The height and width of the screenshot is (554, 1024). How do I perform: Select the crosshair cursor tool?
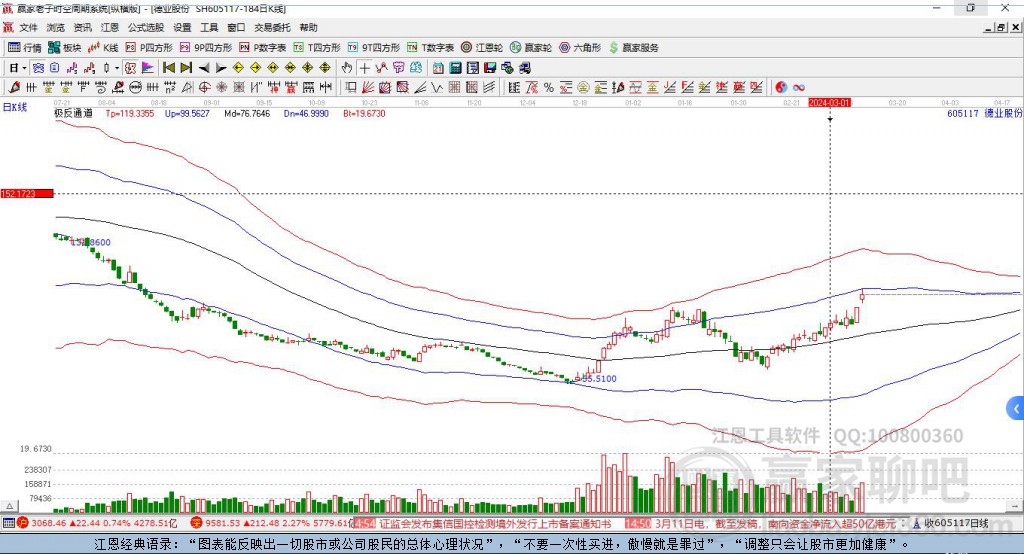point(365,68)
